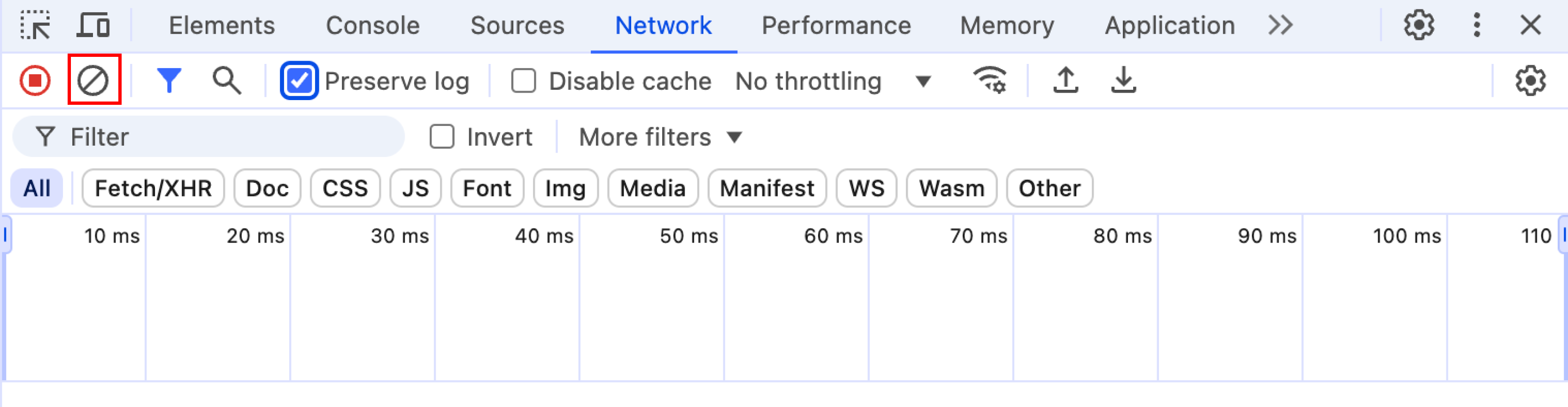1568x407 pixels.
Task: Stop recording network log
Action: tap(35, 80)
